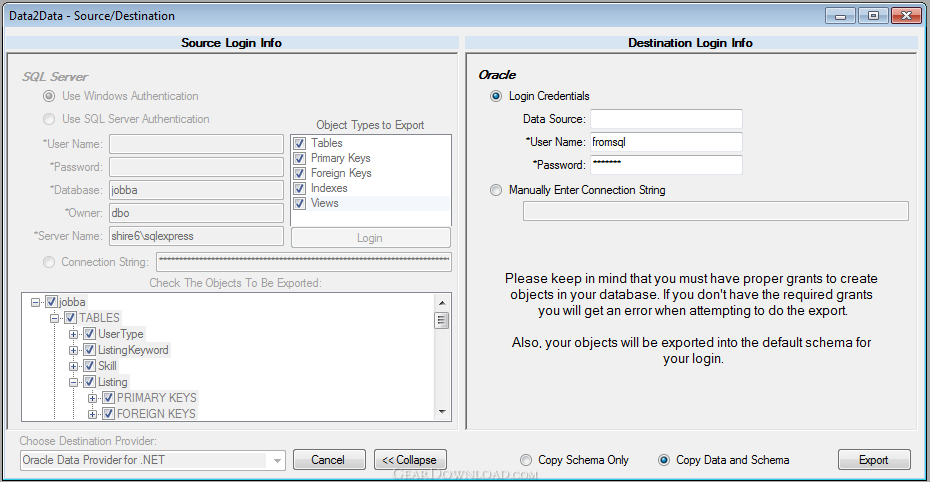This screenshot has width=930, height=482.
Task: Uncheck the UserType table checkbox
Action: (x=90, y=334)
